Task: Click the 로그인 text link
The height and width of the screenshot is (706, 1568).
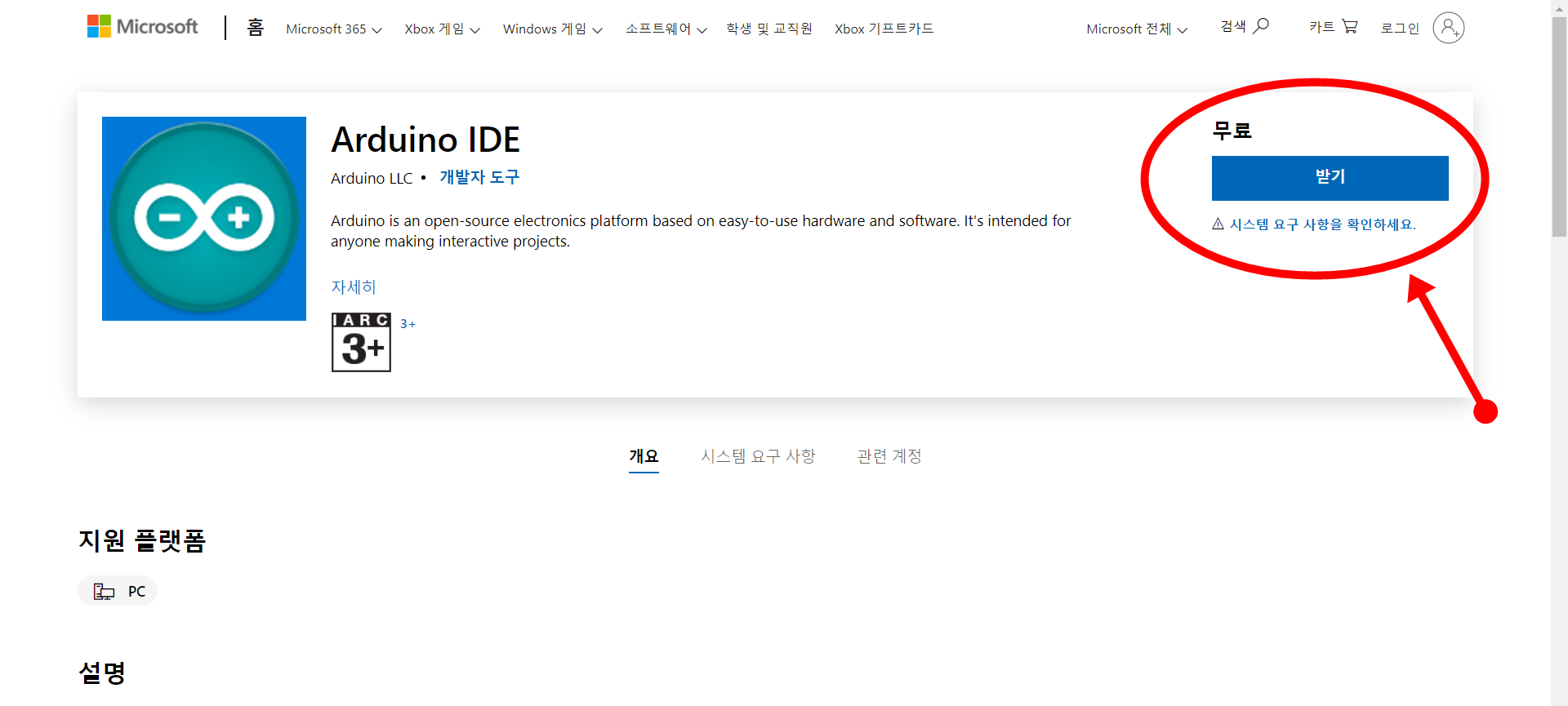Action: point(1400,28)
